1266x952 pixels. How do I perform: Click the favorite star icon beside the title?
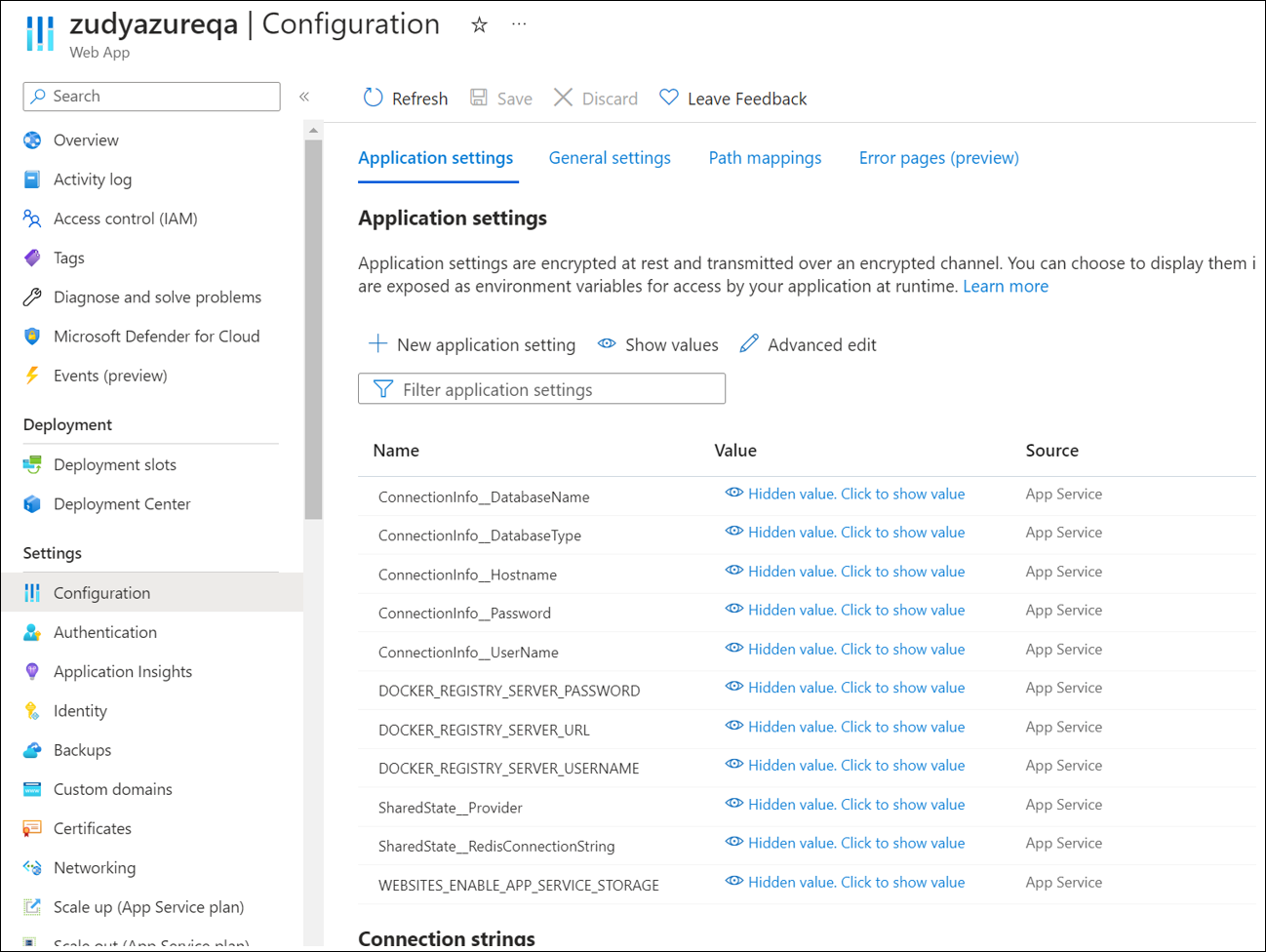[479, 25]
